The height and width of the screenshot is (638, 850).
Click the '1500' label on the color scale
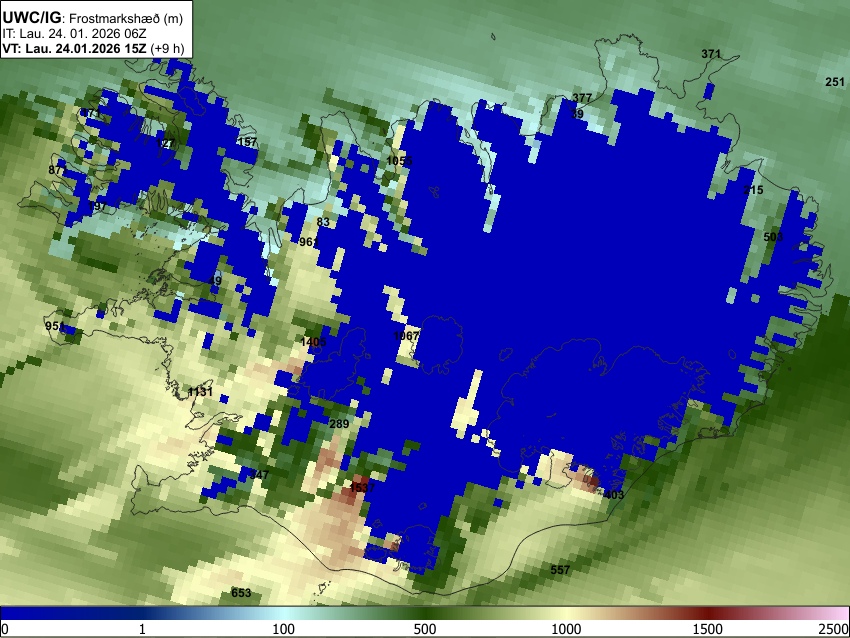(x=708, y=629)
